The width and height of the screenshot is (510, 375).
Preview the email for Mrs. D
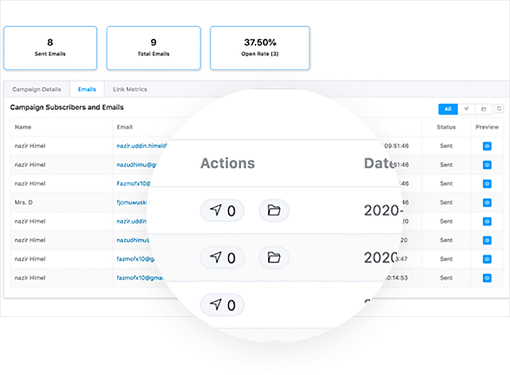pyautogui.click(x=487, y=203)
